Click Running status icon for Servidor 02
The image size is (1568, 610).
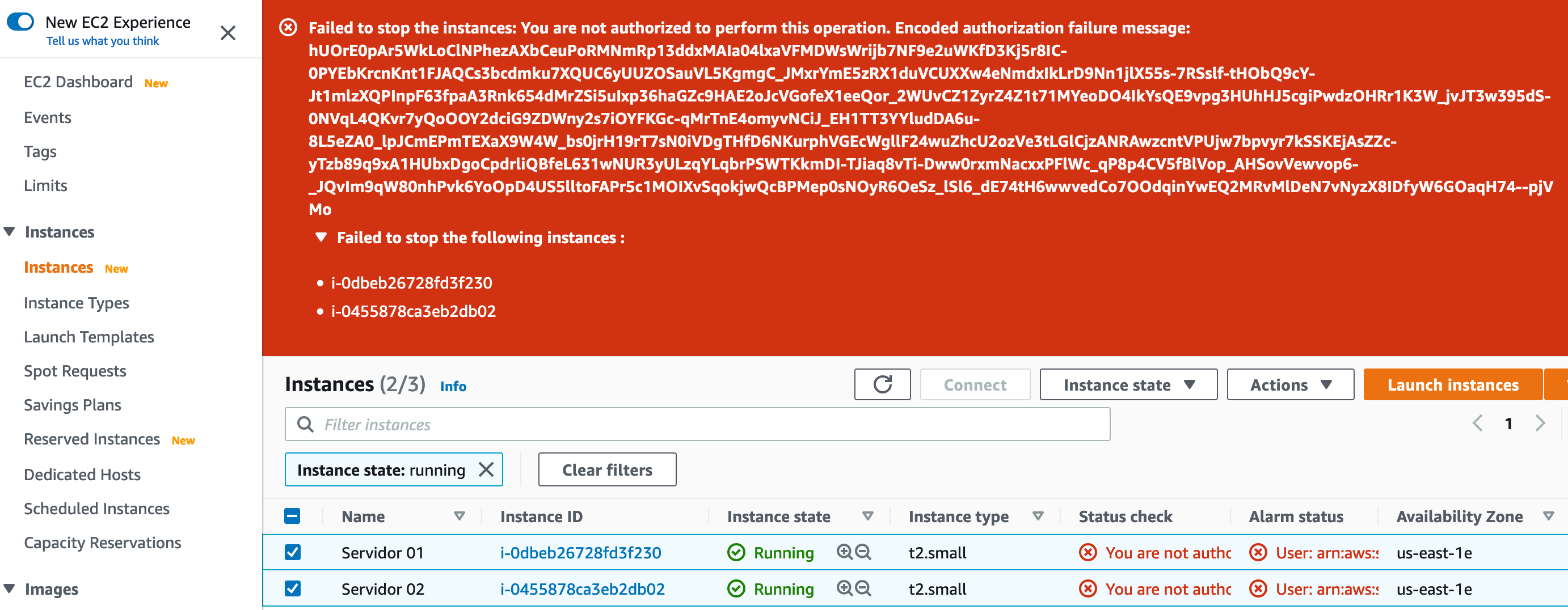coord(736,588)
